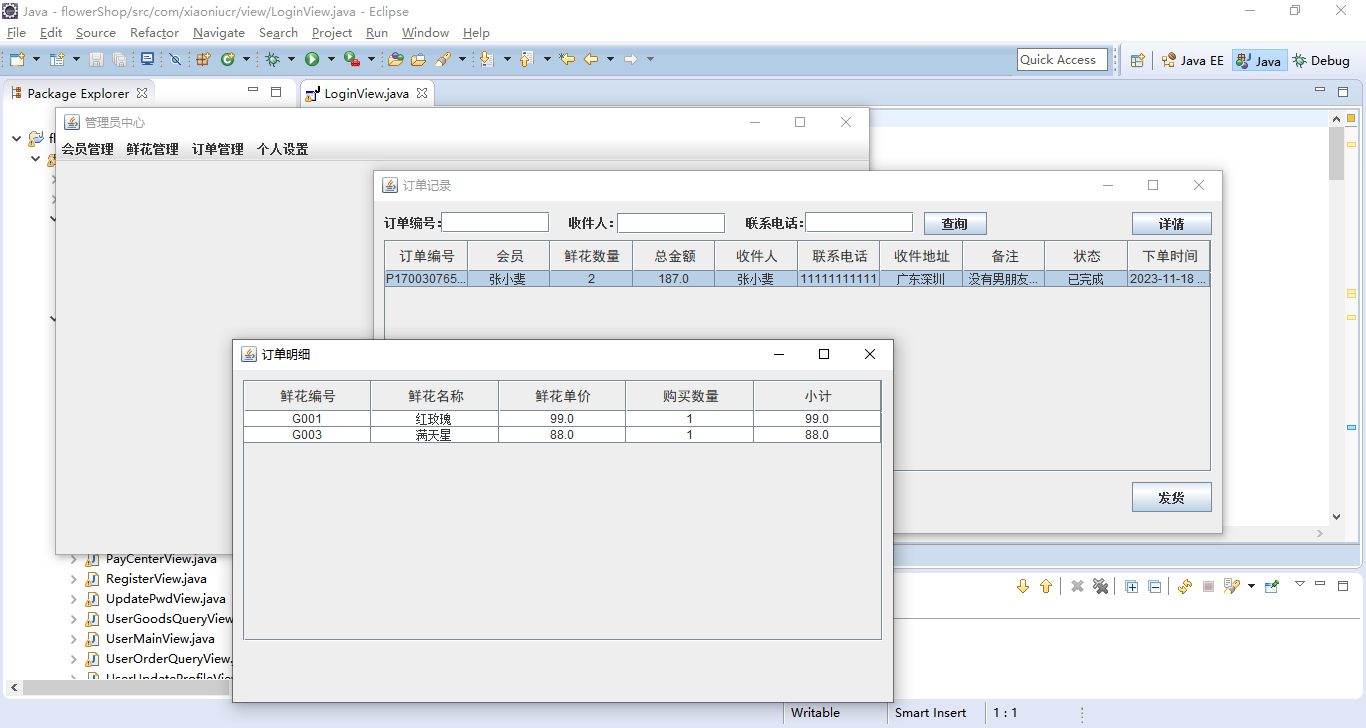Click the New Java Package icon
Viewport: 1366px width, 728px height.
203,60
